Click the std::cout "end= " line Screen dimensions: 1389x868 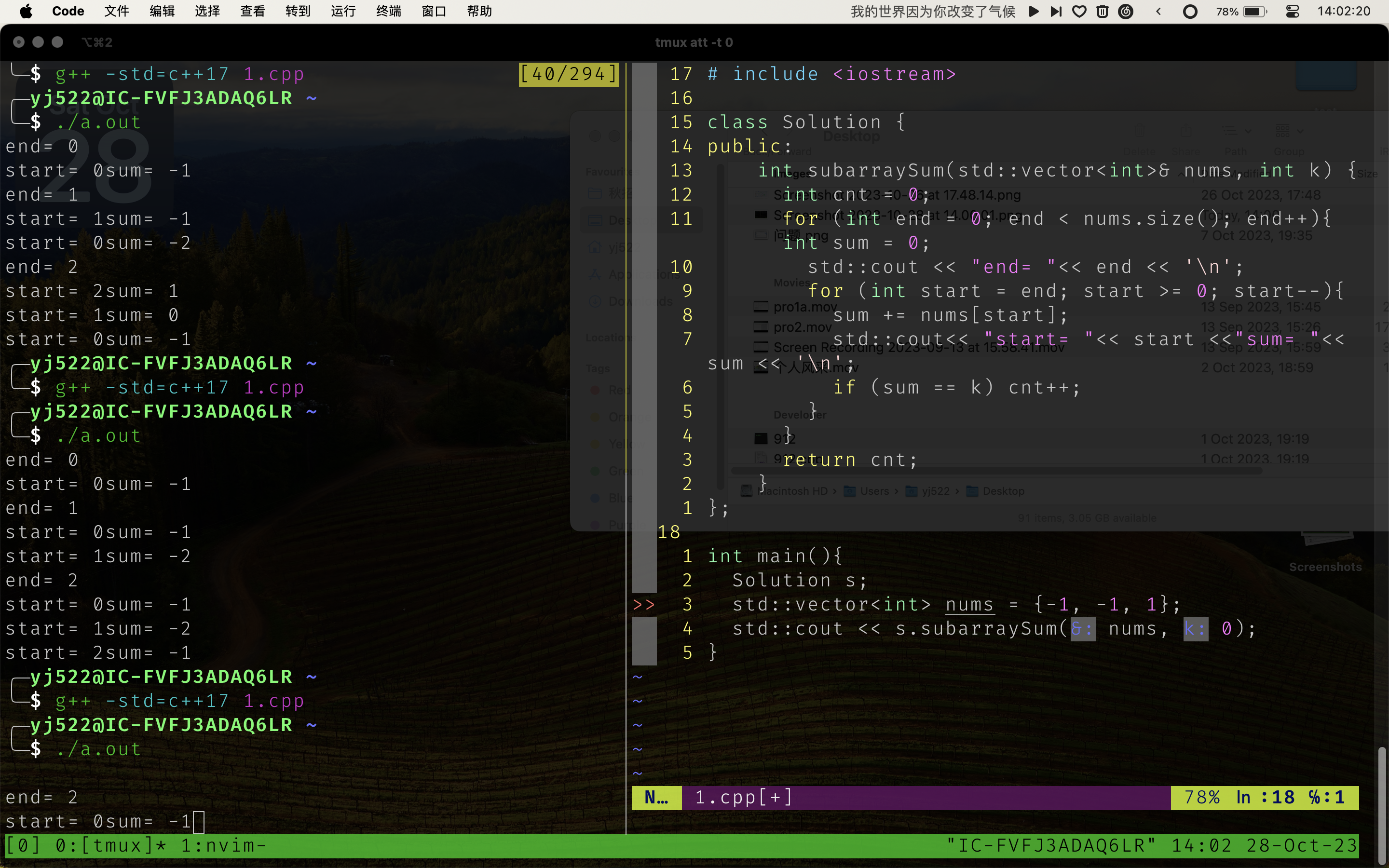pos(1026,267)
